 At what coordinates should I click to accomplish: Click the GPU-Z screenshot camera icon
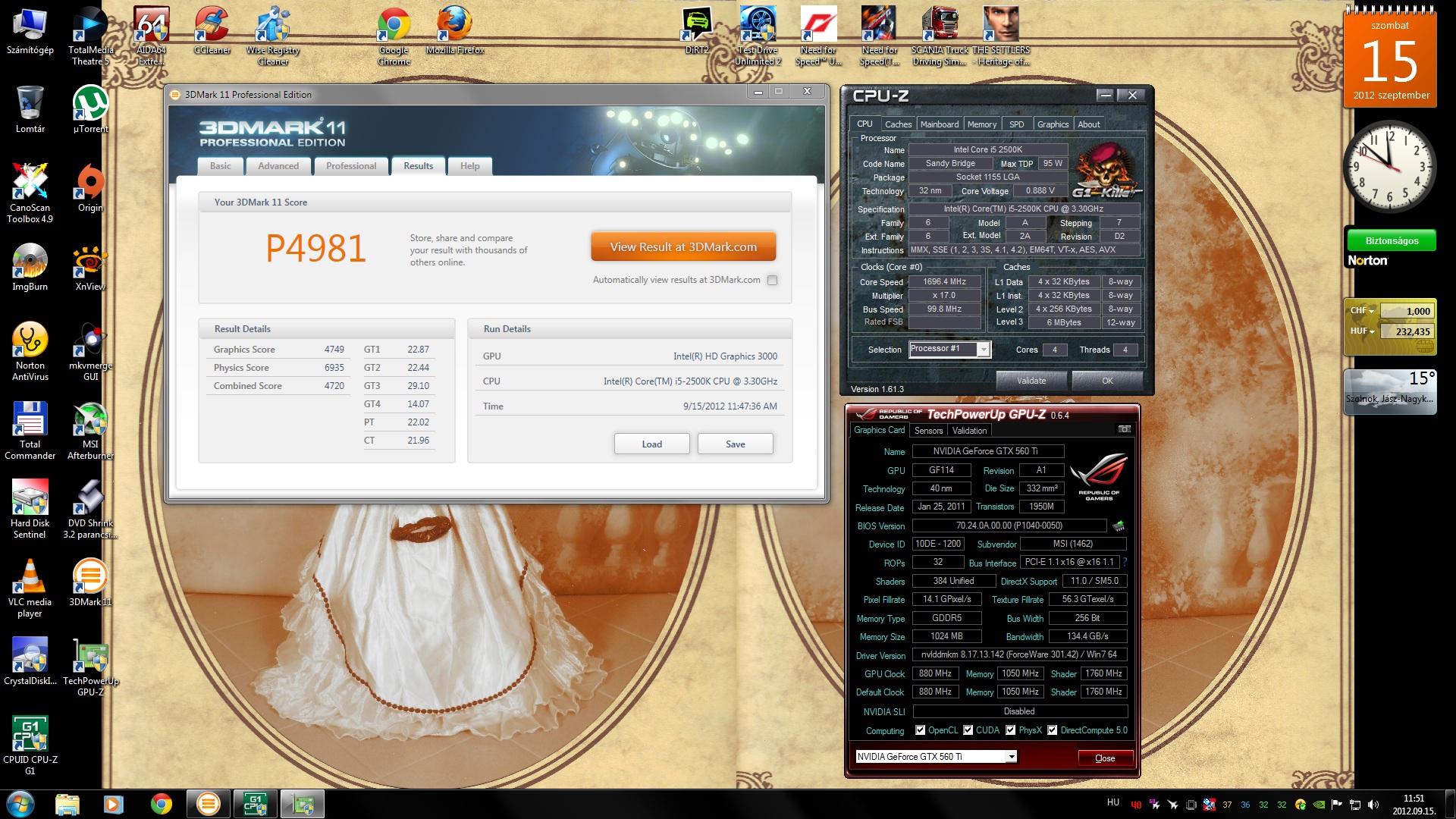point(1125,430)
